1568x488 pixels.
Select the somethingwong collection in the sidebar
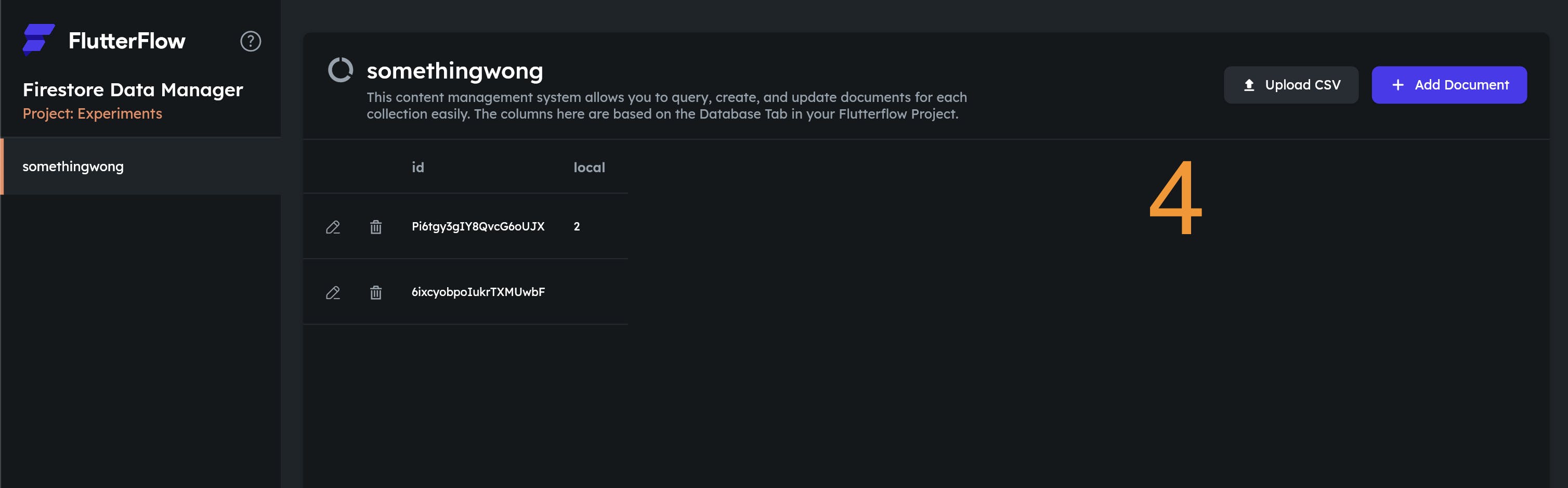(73, 166)
